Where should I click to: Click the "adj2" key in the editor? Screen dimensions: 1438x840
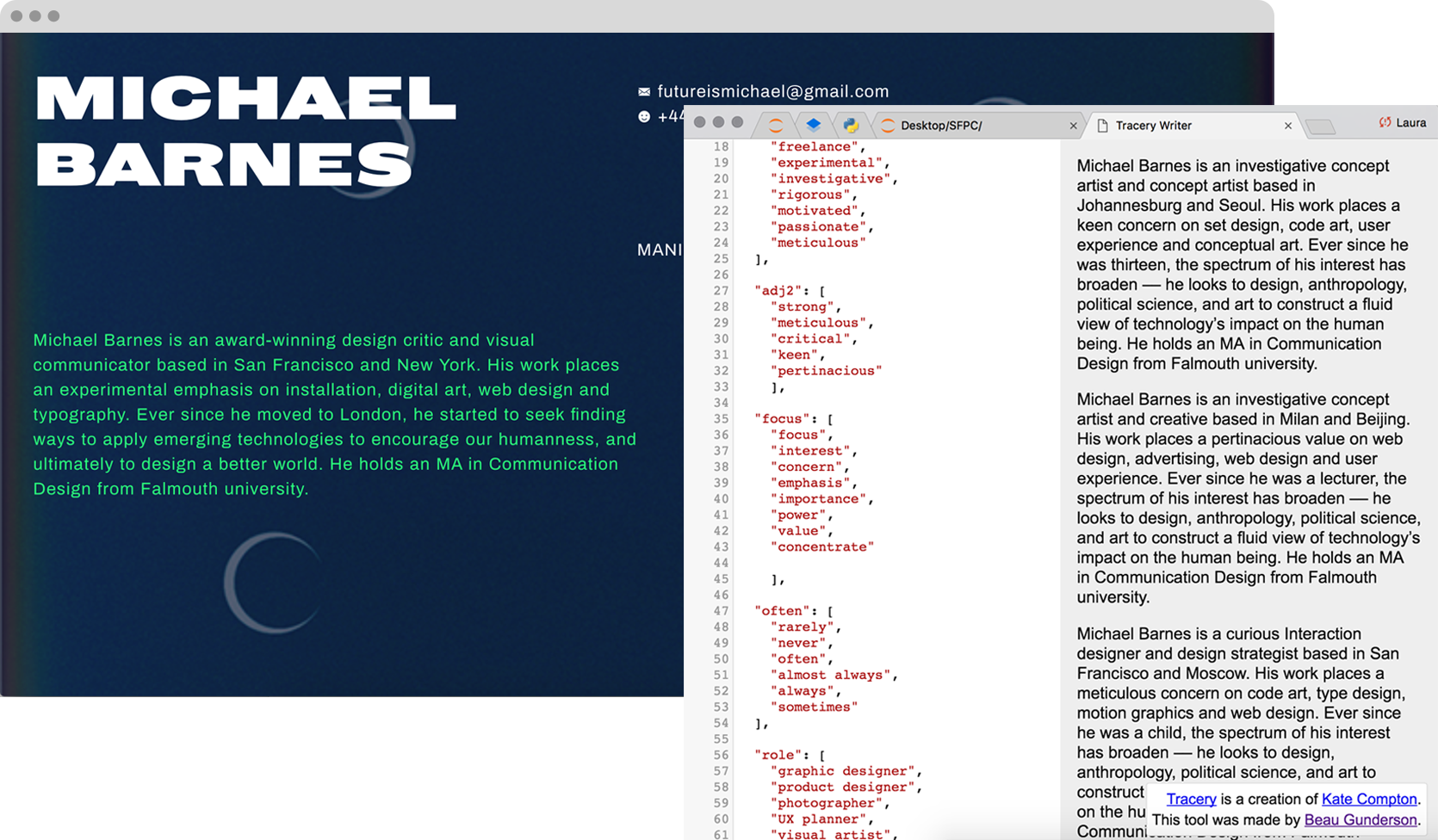778,291
